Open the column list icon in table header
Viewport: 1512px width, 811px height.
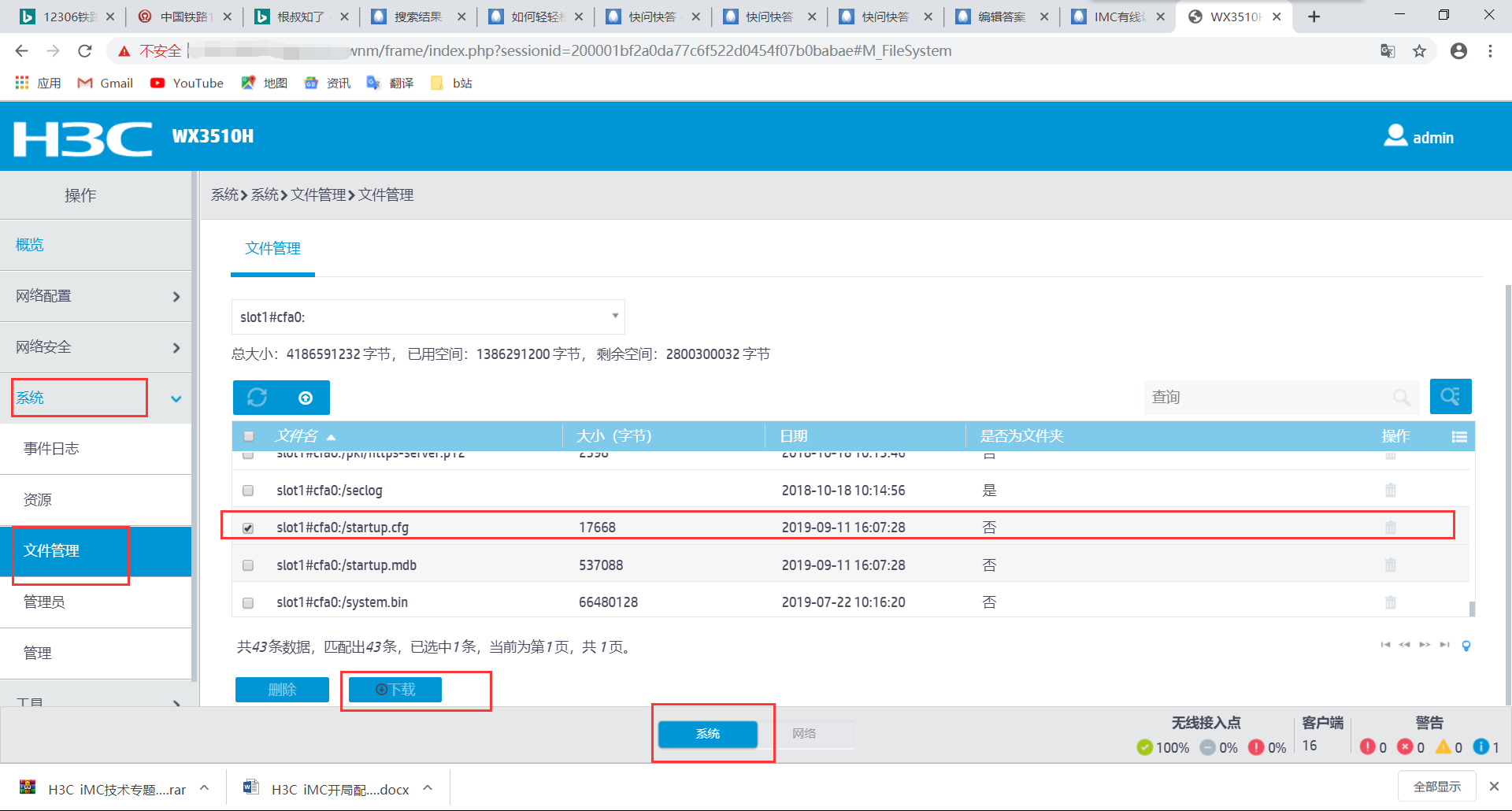click(1459, 437)
